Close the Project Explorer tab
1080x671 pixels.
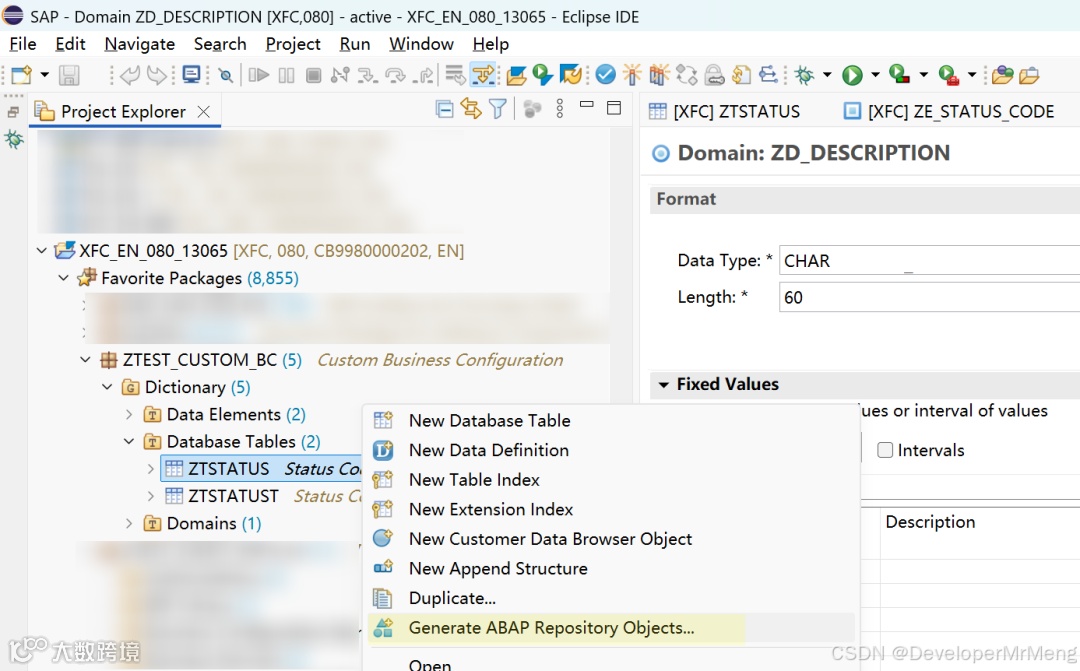tap(204, 111)
